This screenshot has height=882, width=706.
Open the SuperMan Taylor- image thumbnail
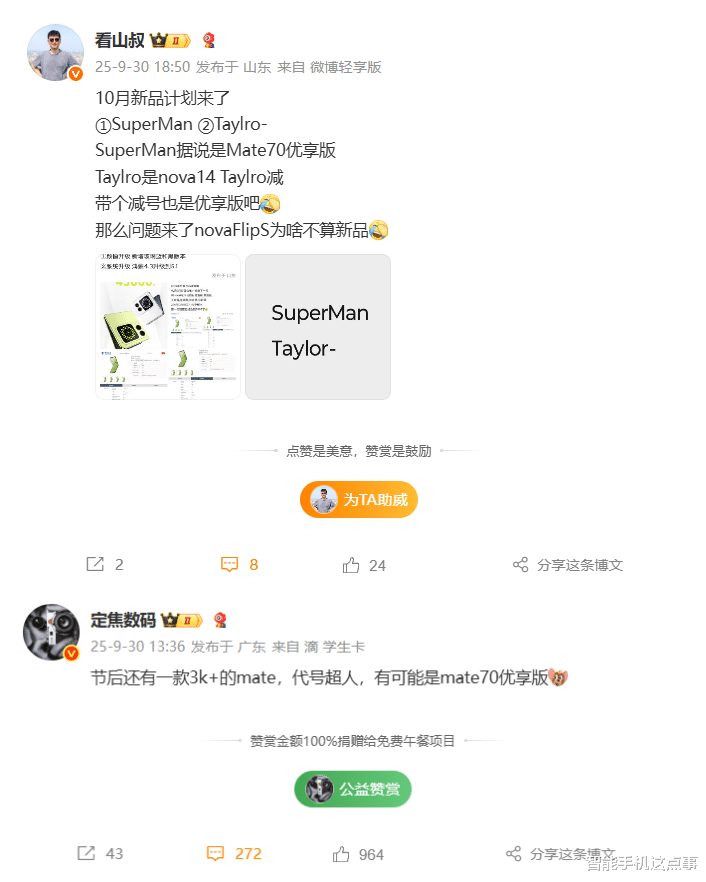click(x=318, y=327)
